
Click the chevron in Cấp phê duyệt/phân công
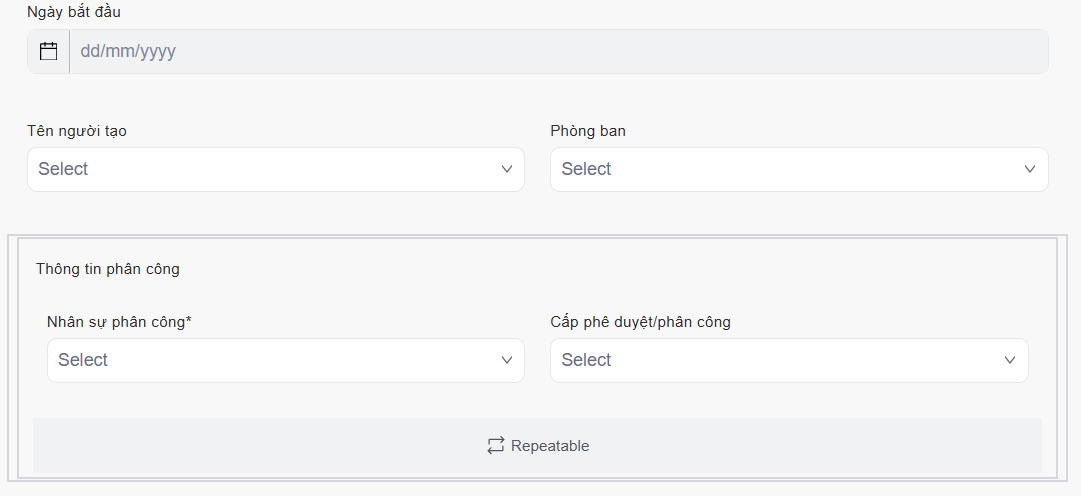1010,360
